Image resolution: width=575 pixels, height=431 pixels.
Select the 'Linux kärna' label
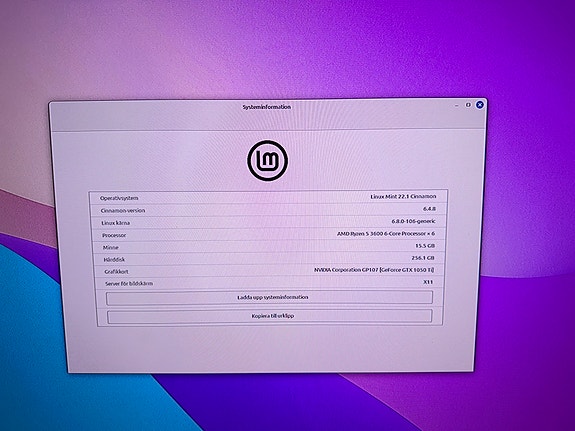(116, 223)
